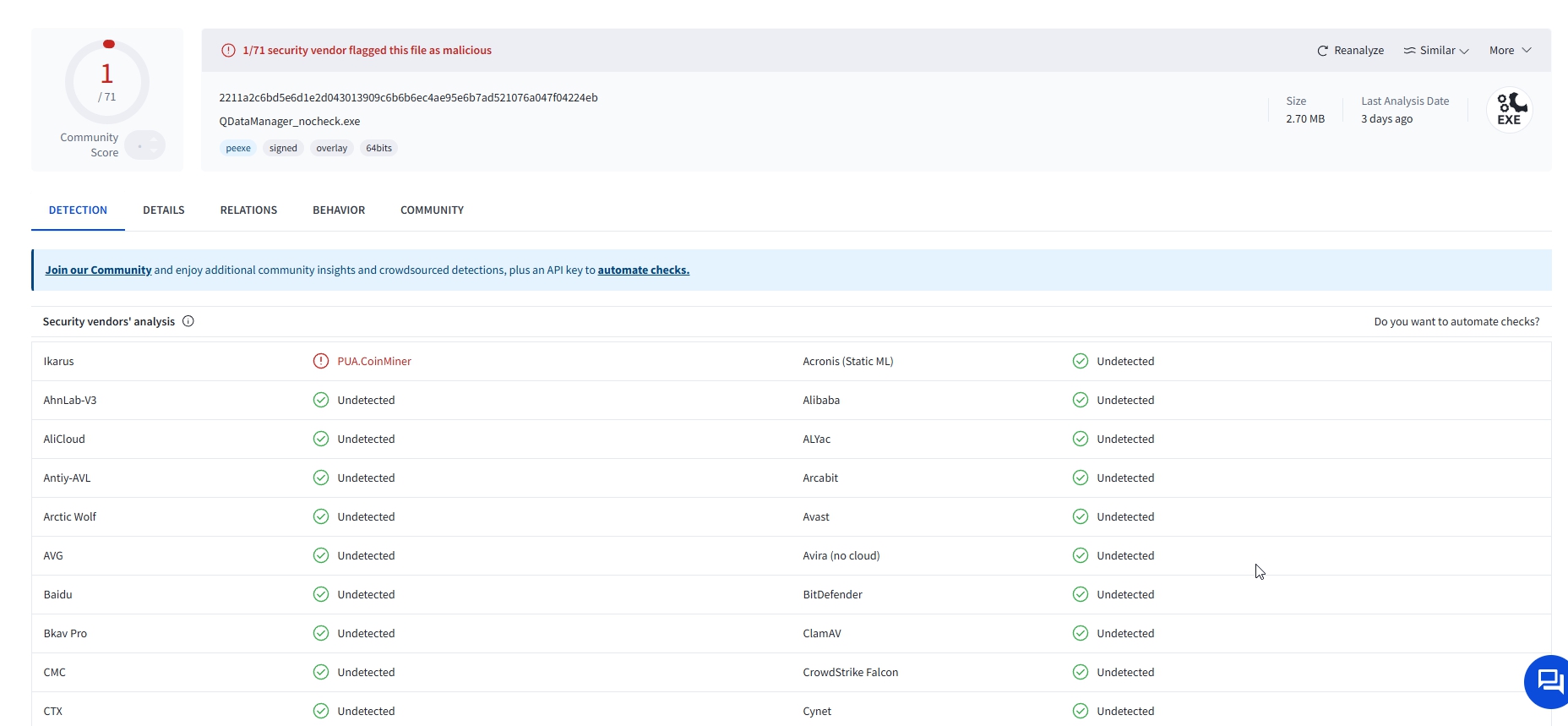Screen dimensions: 1568x726
Task: Select the file hash text
Action: (408, 98)
